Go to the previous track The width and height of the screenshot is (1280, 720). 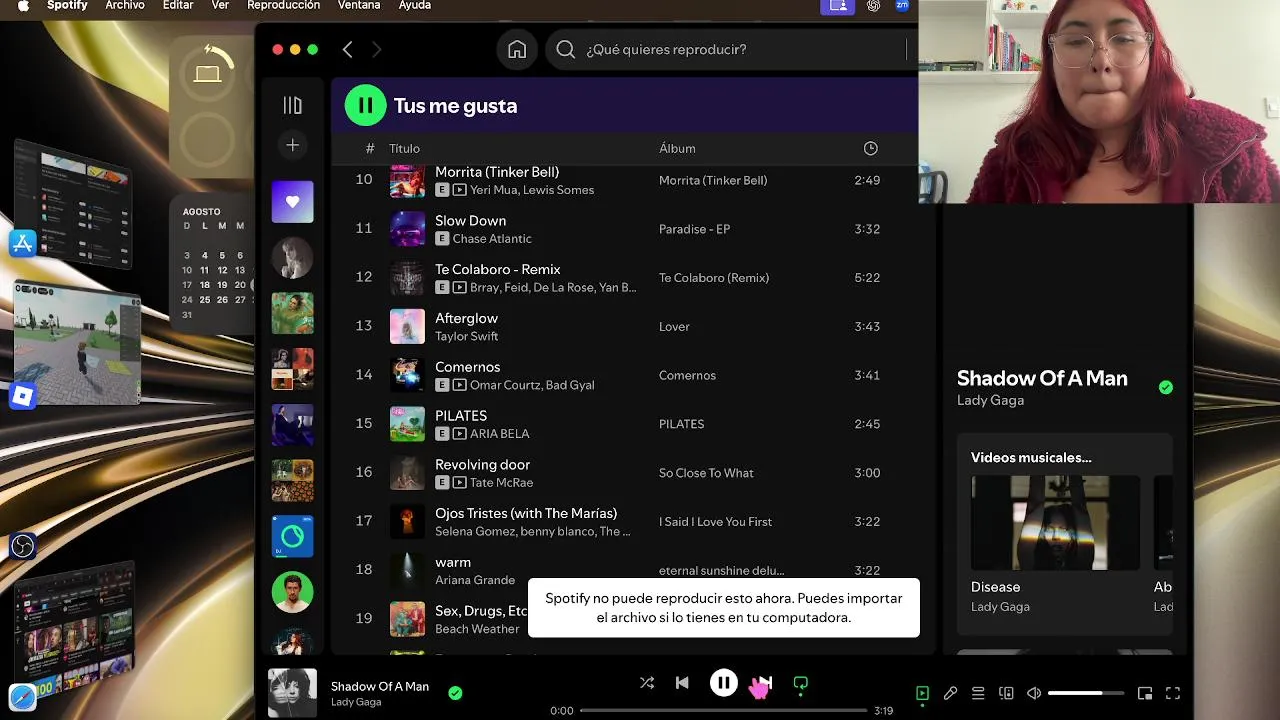point(682,683)
